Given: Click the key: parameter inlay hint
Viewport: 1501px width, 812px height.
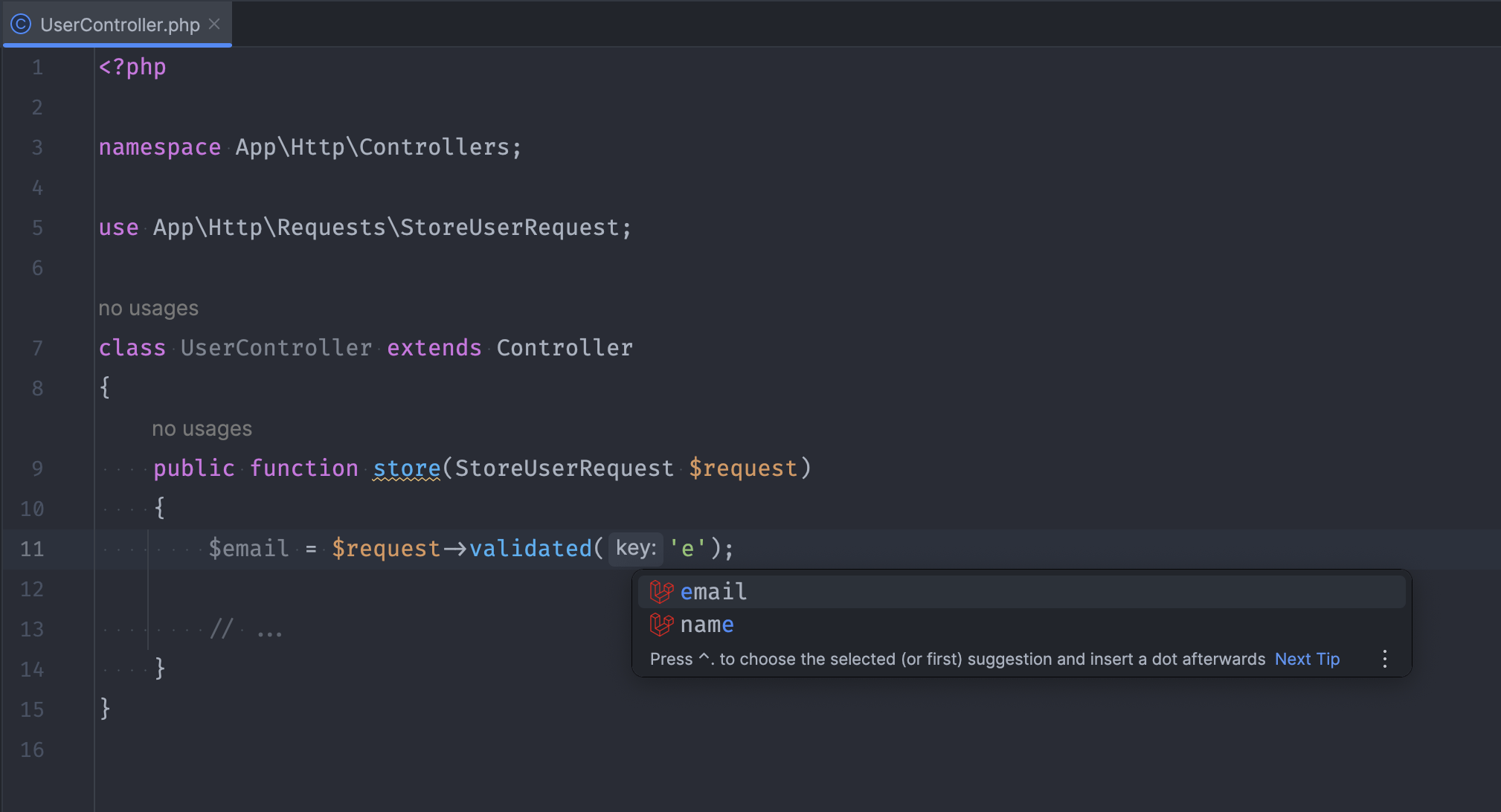Looking at the screenshot, I should [x=635, y=549].
